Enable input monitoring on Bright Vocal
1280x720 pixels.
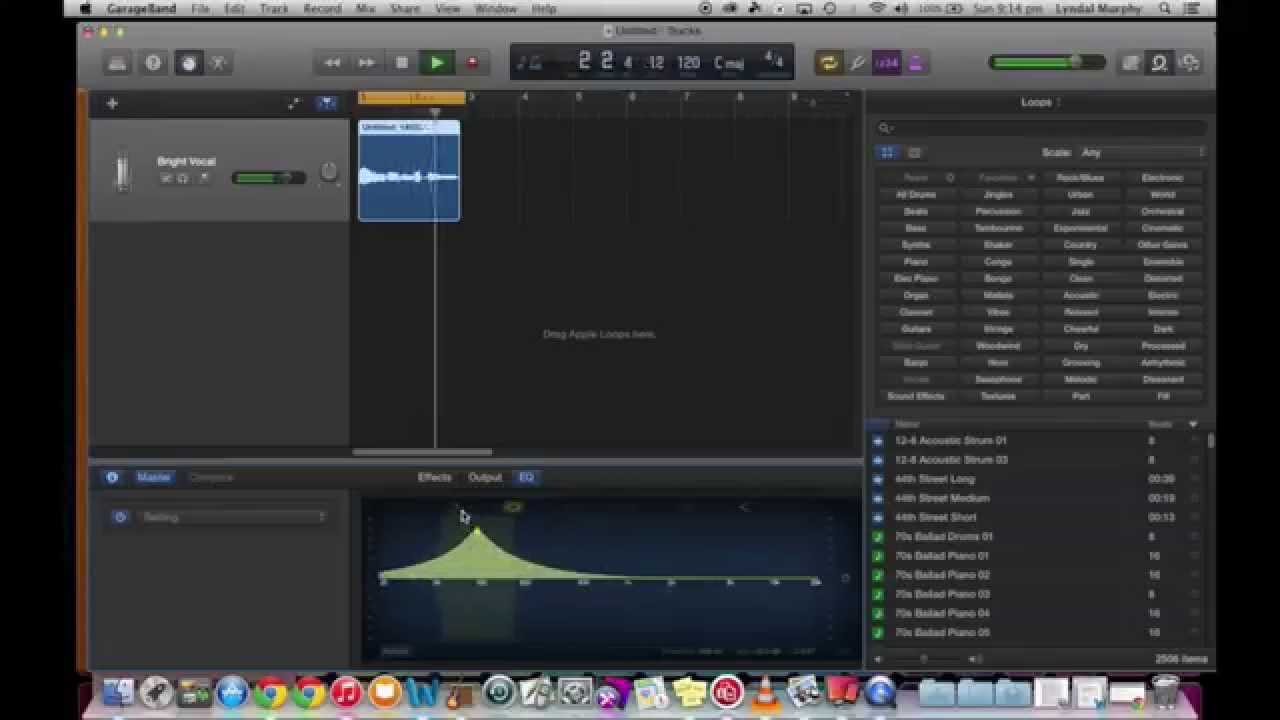pos(205,178)
